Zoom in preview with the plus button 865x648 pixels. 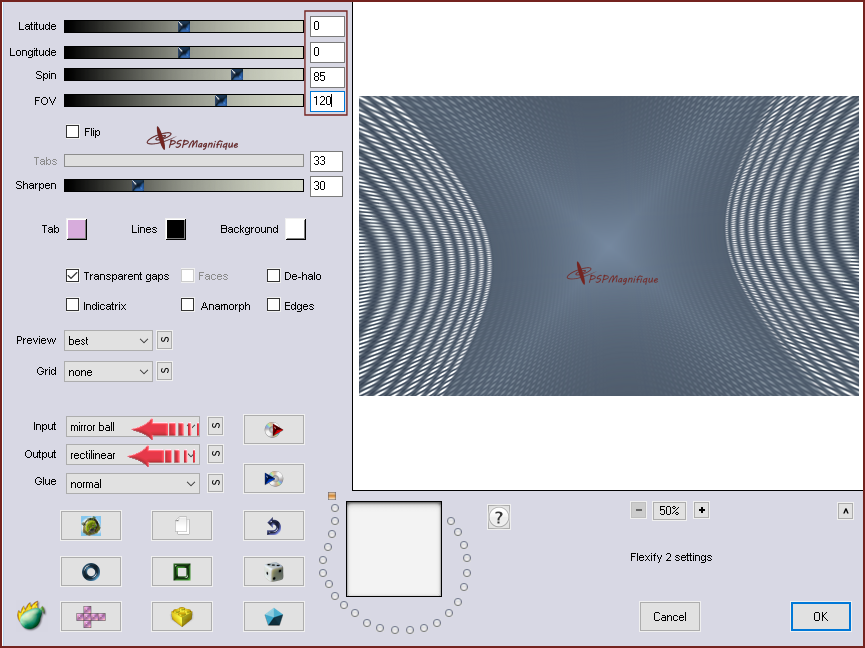pyautogui.click(x=701, y=510)
